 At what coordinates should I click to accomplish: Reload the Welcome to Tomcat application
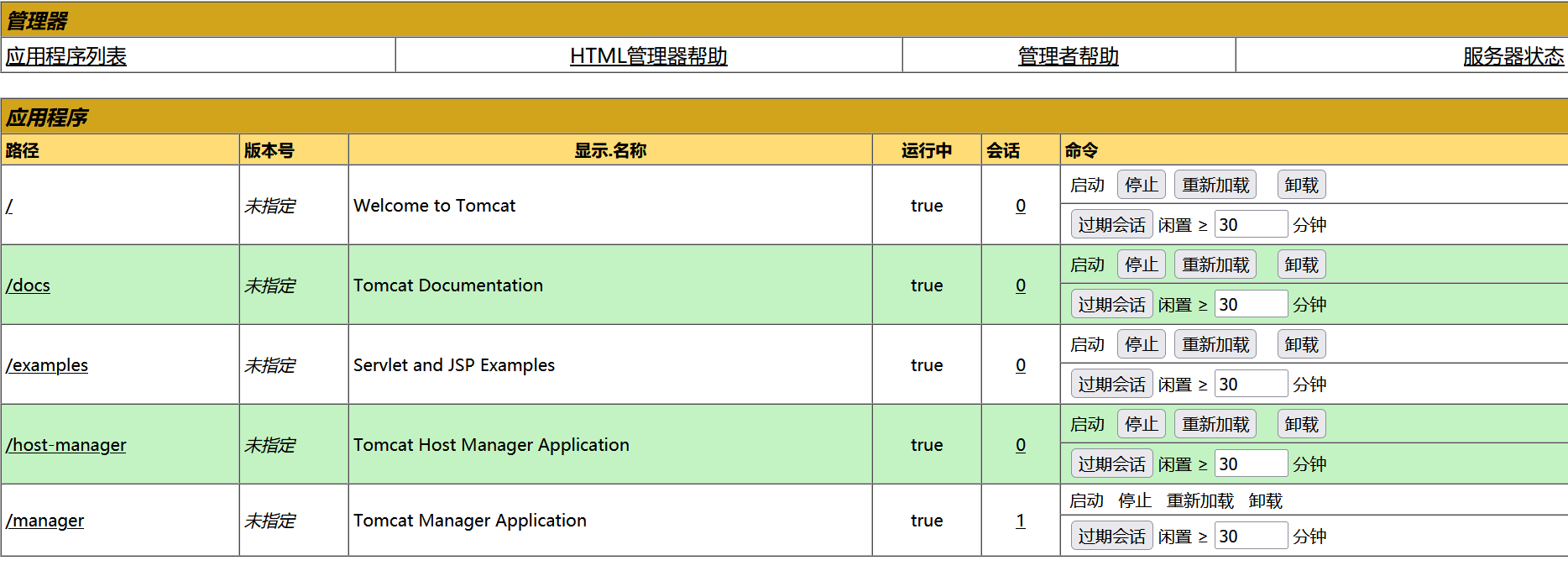click(1215, 185)
